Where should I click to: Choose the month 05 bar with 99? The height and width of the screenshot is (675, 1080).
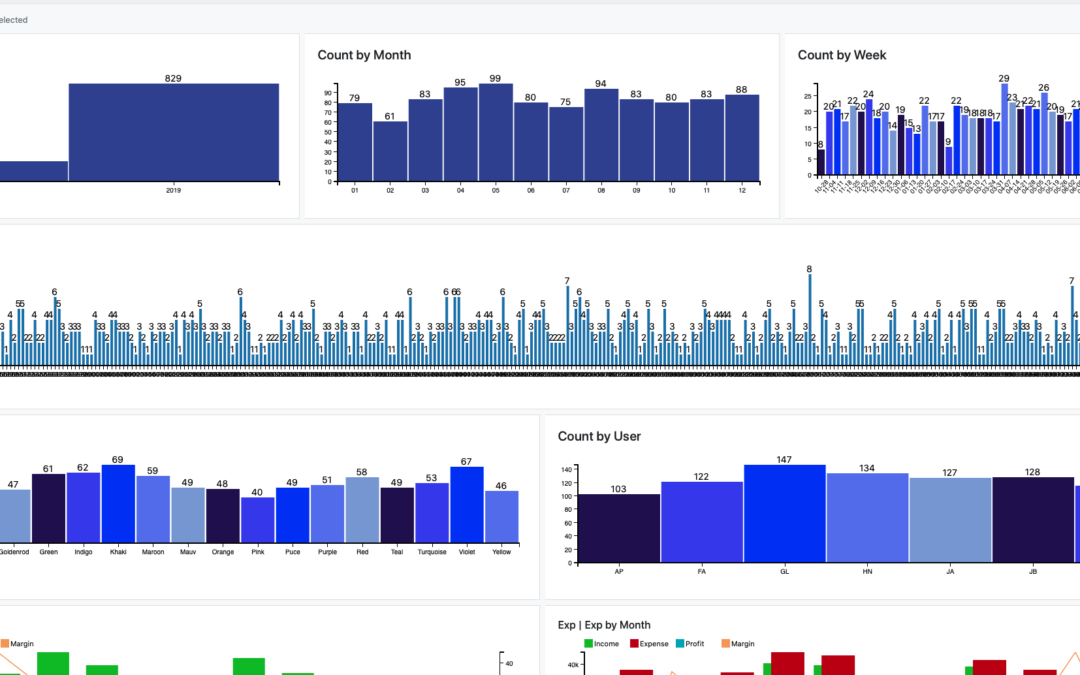495,133
